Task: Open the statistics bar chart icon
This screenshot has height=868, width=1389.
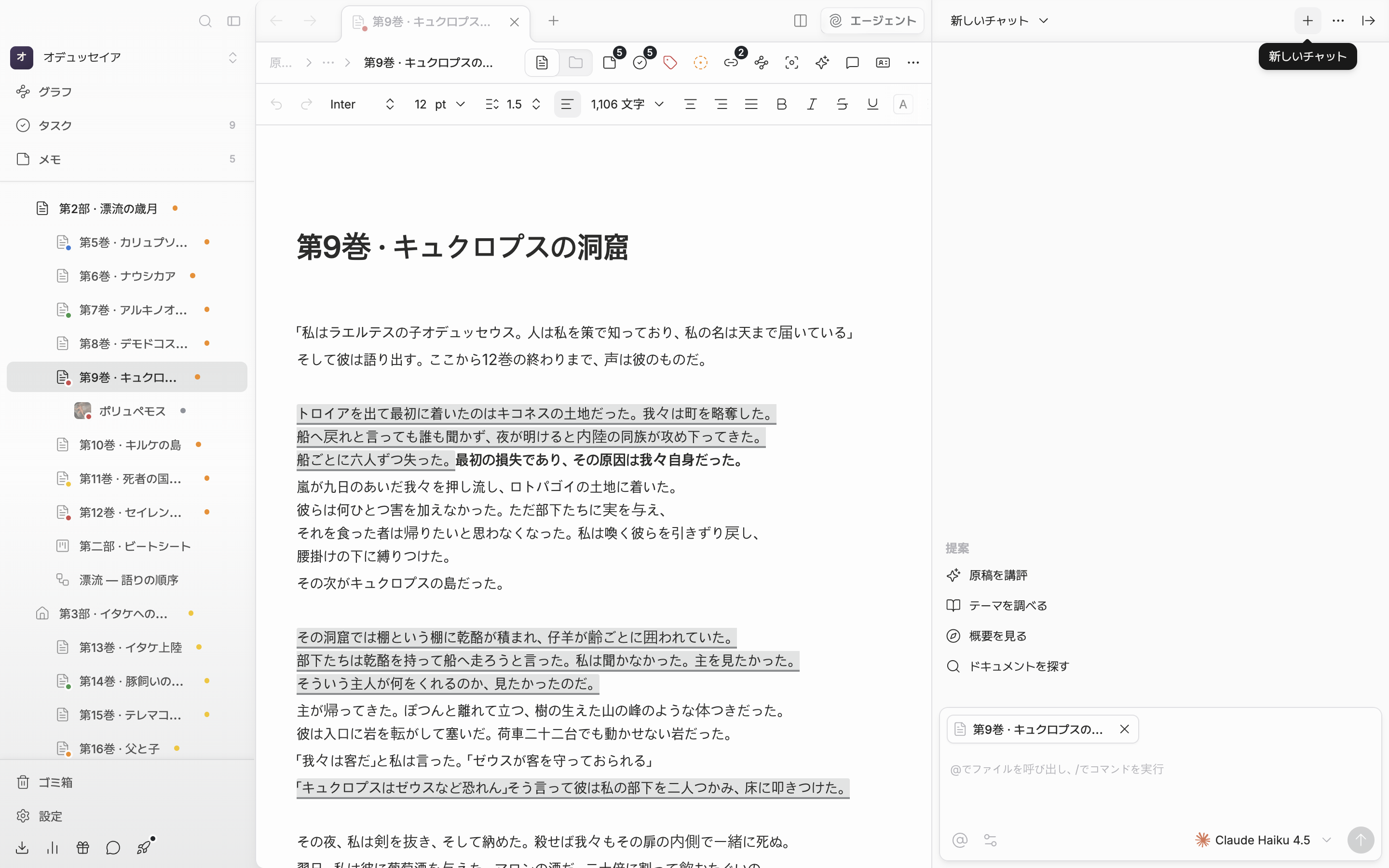Action: 53,848
